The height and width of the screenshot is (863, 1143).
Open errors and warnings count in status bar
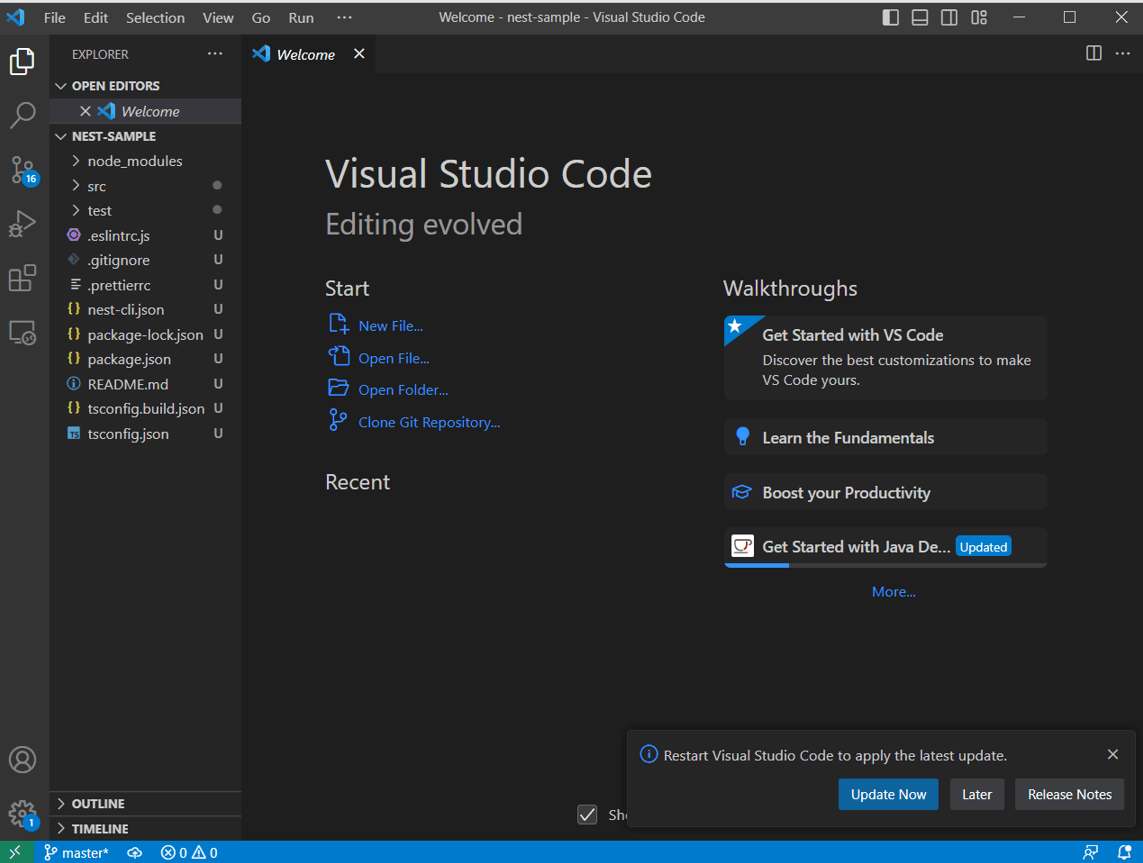click(x=189, y=852)
